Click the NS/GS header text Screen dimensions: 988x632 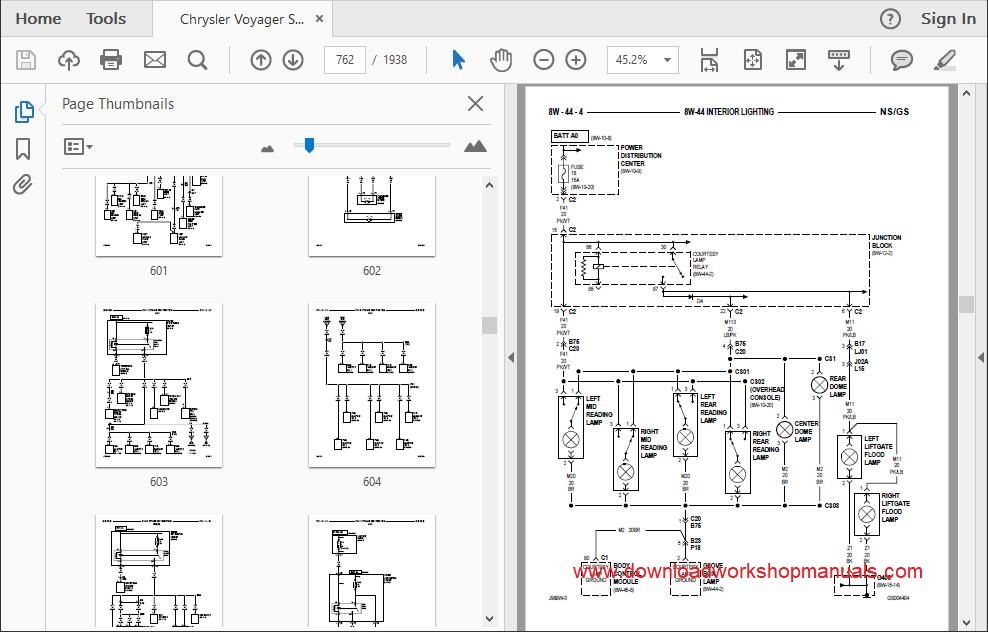(894, 112)
